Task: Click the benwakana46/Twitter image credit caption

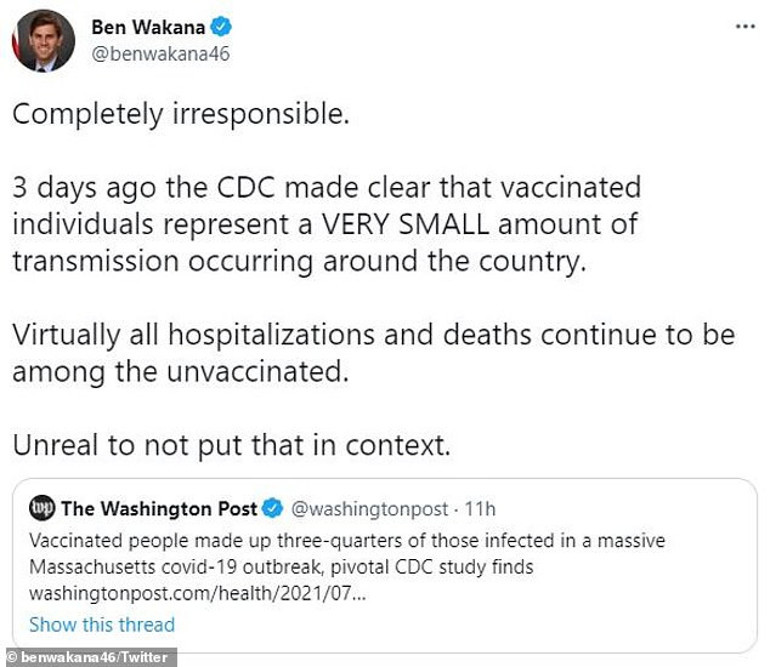Action: click(x=88, y=658)
